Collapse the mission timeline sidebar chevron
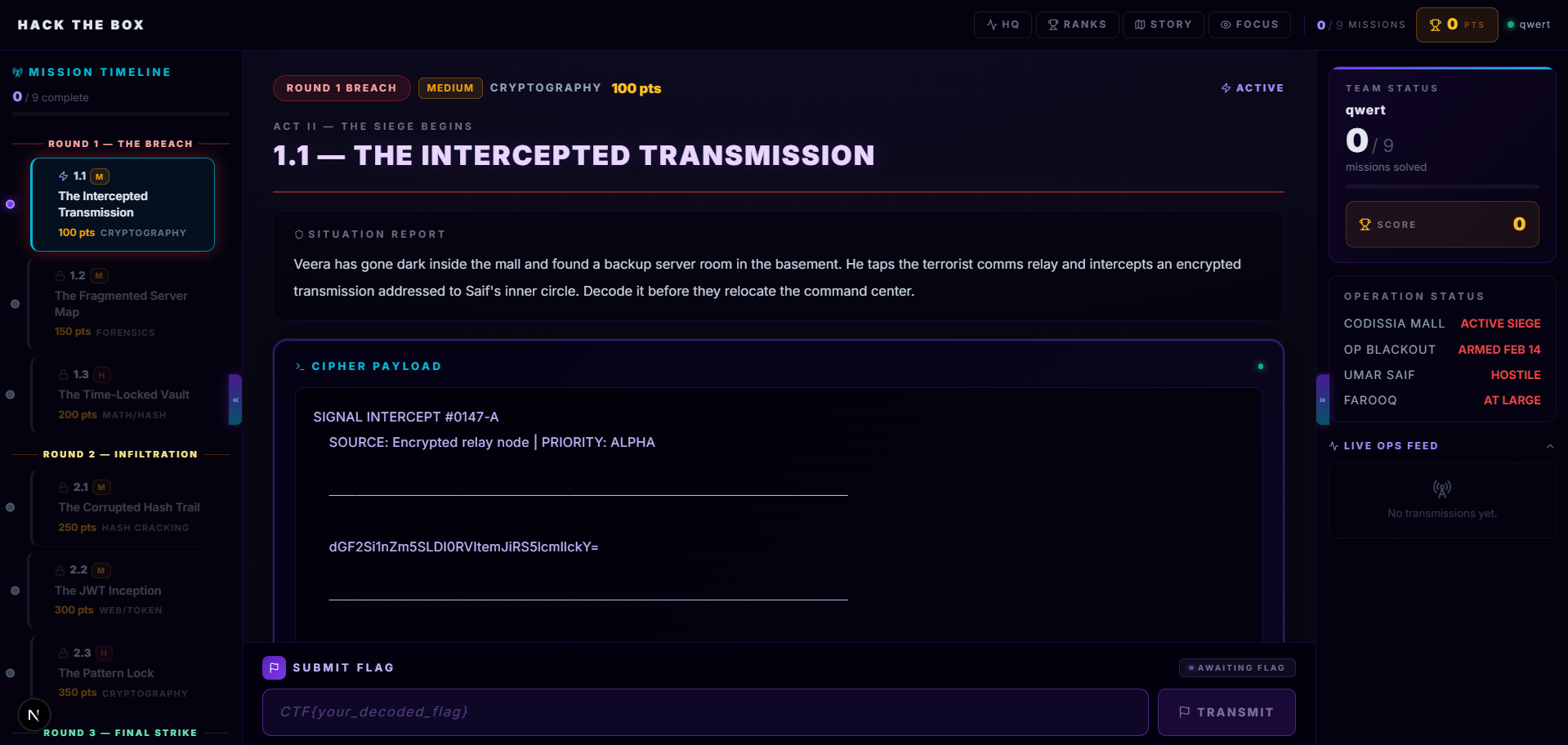The height and width of the screenshot is (745, 1568). [235, 400]
